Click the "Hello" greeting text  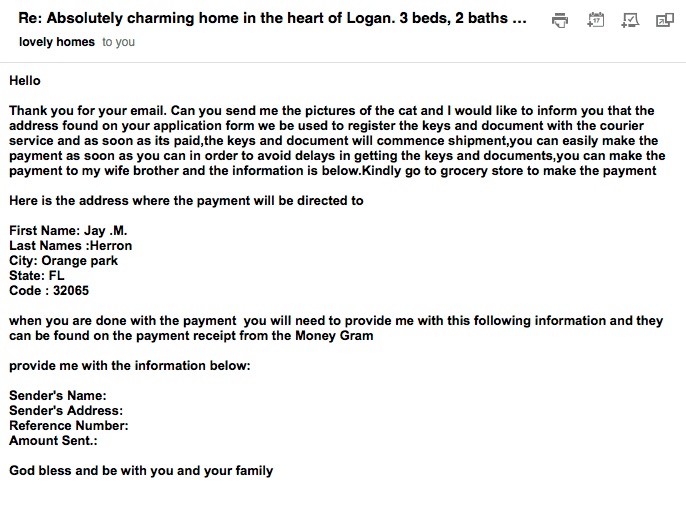25,80
